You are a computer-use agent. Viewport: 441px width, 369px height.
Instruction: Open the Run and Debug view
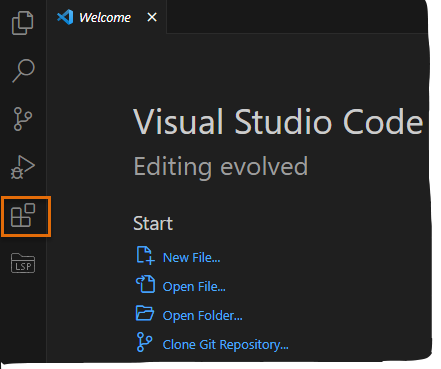(23, 167)
